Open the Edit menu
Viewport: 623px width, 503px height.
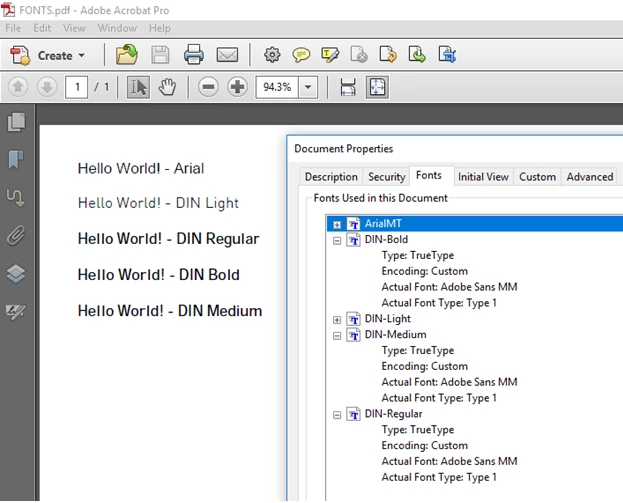[x=42, y=28]
